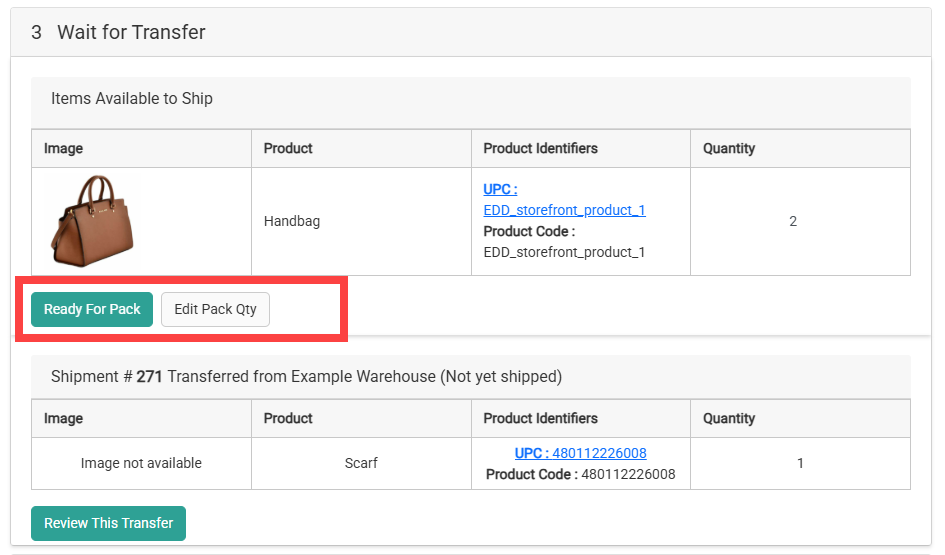Click the brown handbag product image
Viewport: 945px width, 555px height.
[x=92, y=220]
